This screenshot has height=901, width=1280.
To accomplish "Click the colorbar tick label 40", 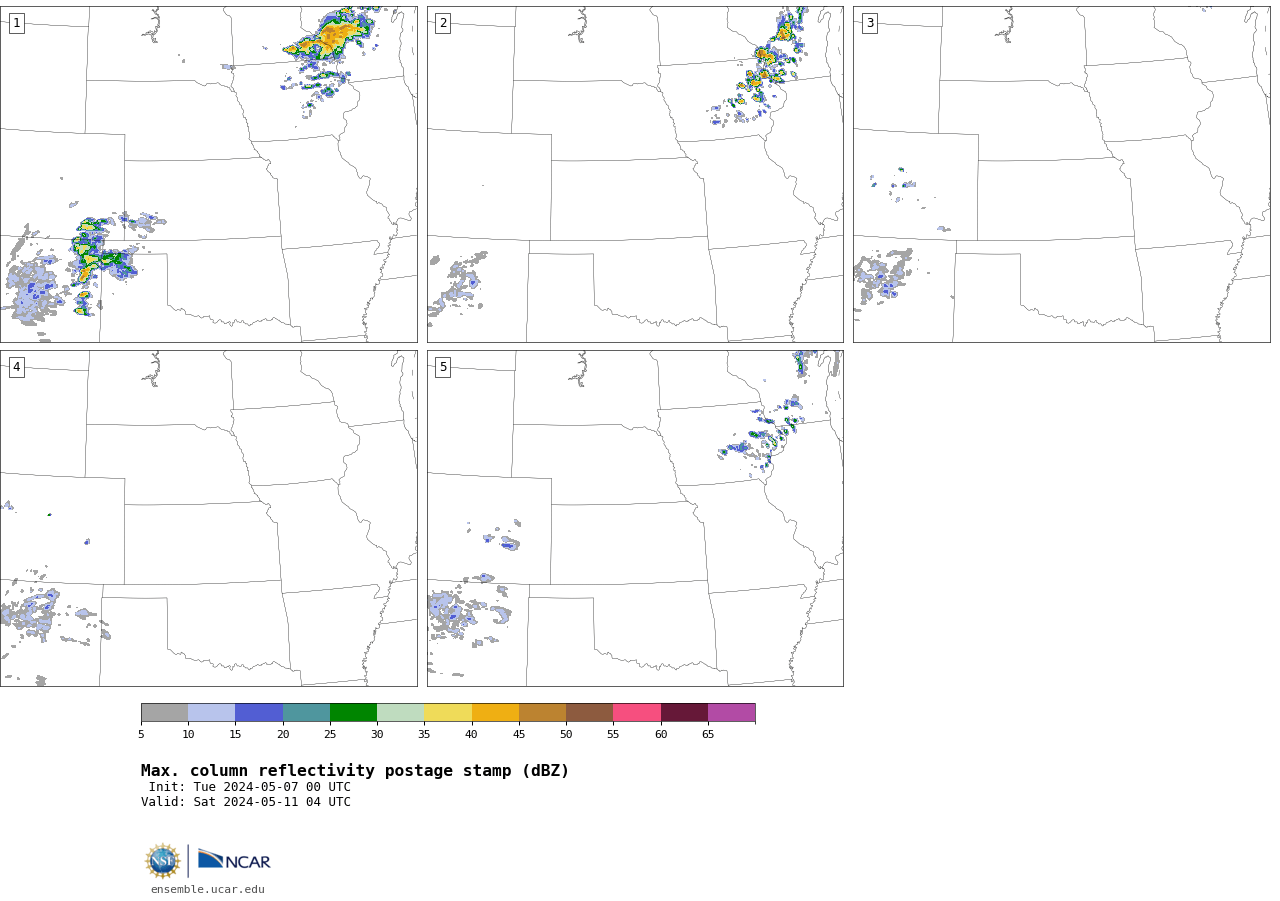I will (471, 735).
